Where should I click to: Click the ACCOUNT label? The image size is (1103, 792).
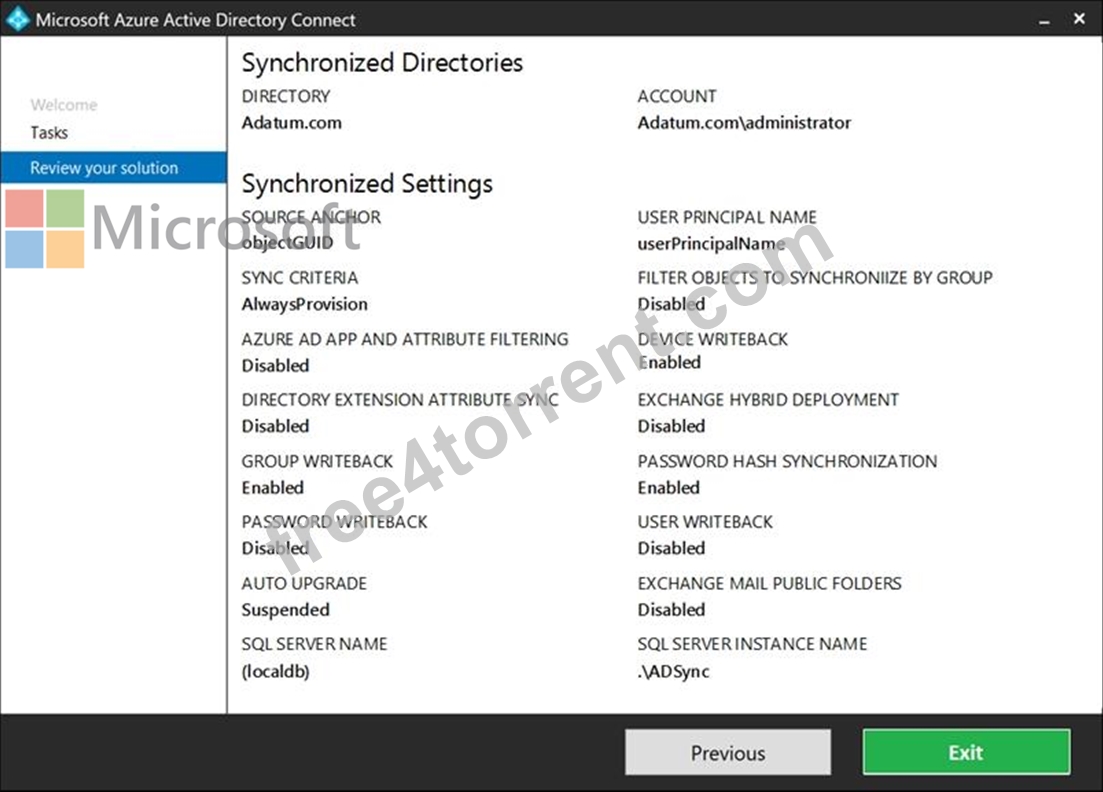(677, 96)
